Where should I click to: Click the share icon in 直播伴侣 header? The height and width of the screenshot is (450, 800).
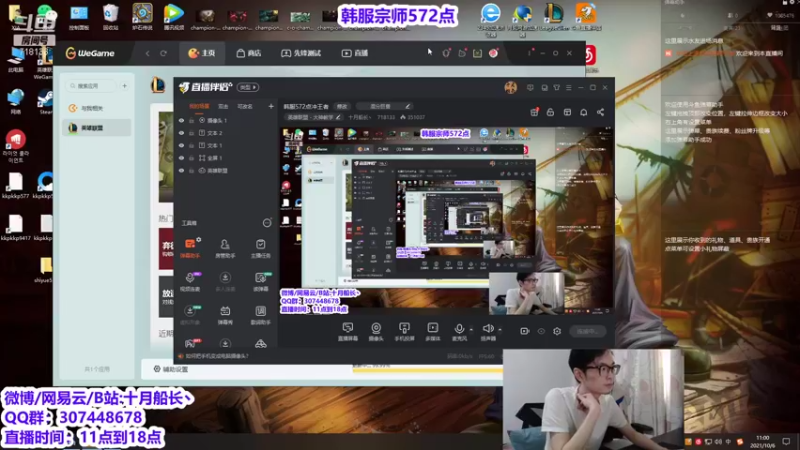click(x=601, y=112)
